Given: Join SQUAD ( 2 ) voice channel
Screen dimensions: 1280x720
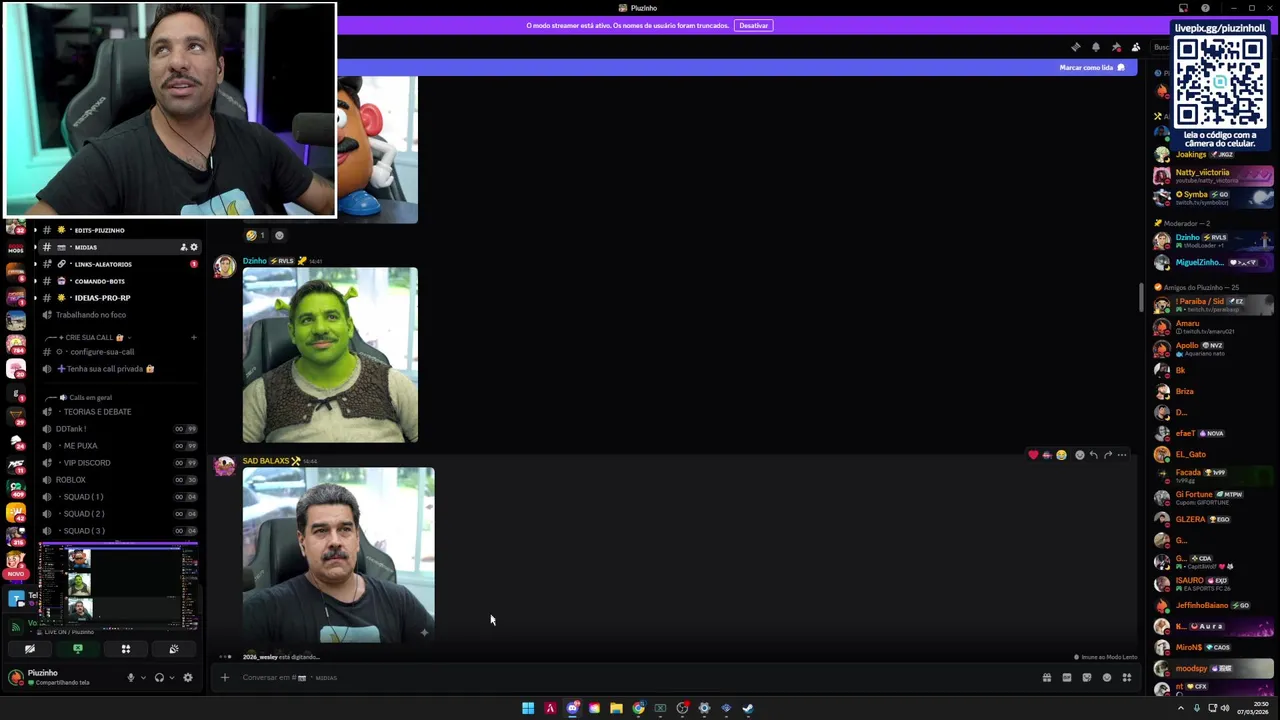Looking at the screenshot, I should (x=119, y=514).
